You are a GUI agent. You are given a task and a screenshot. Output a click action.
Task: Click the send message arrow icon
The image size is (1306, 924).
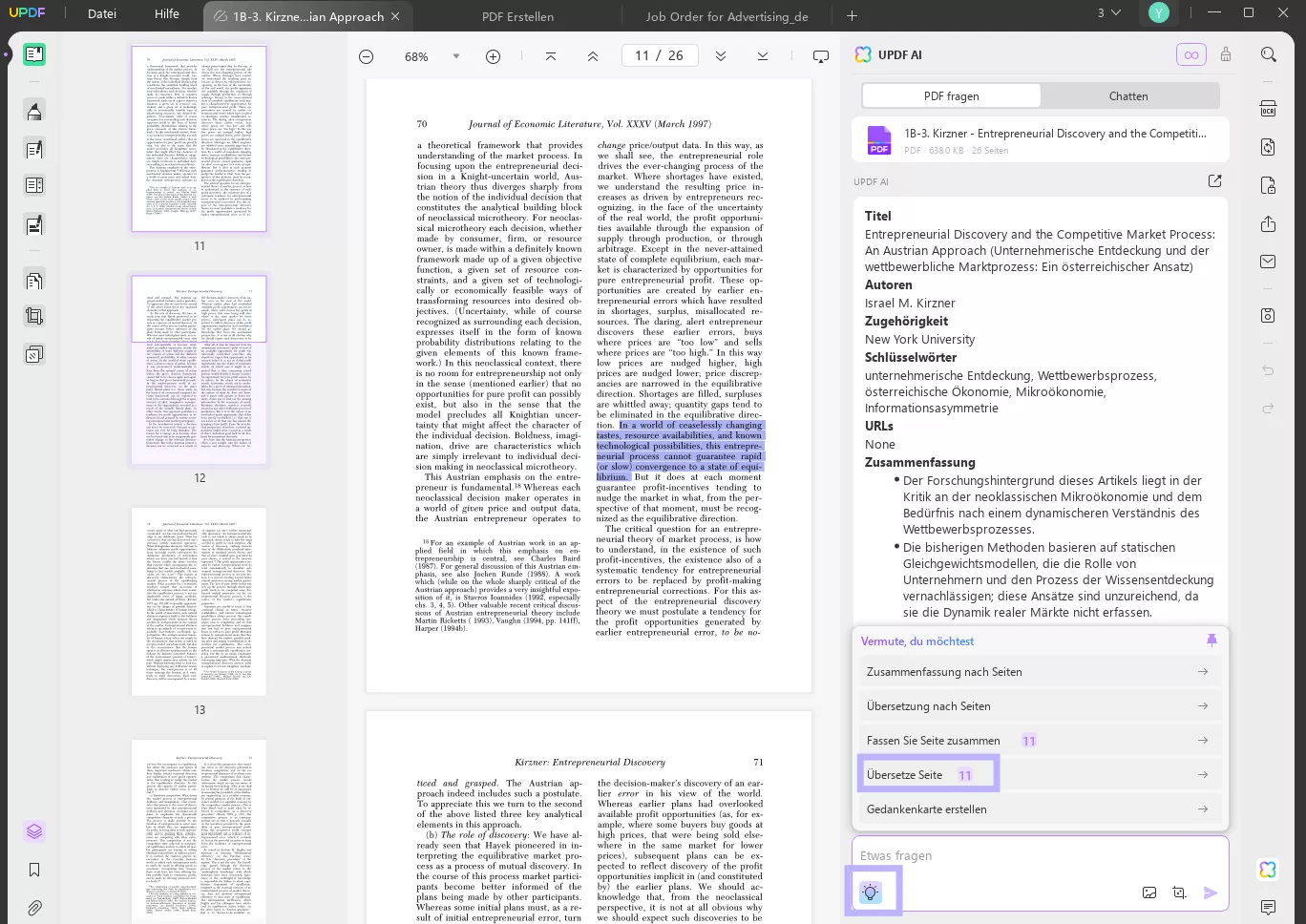click(x=1211, y=892)
